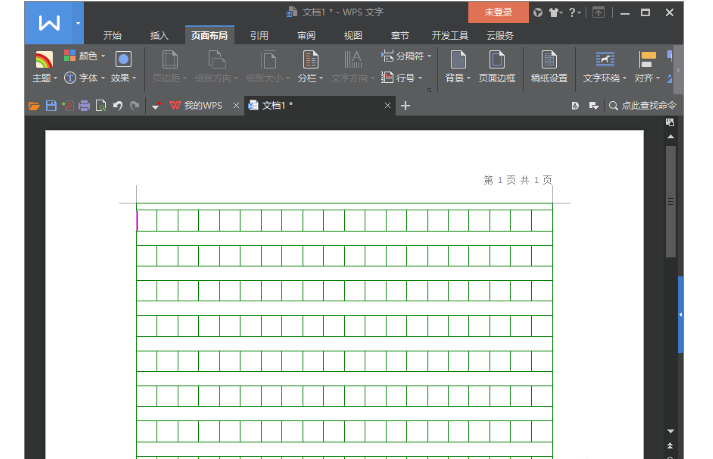Open the 稿纸设置 manuscript paper settings
Screen dimensions: 713x459
coord(548,66)
